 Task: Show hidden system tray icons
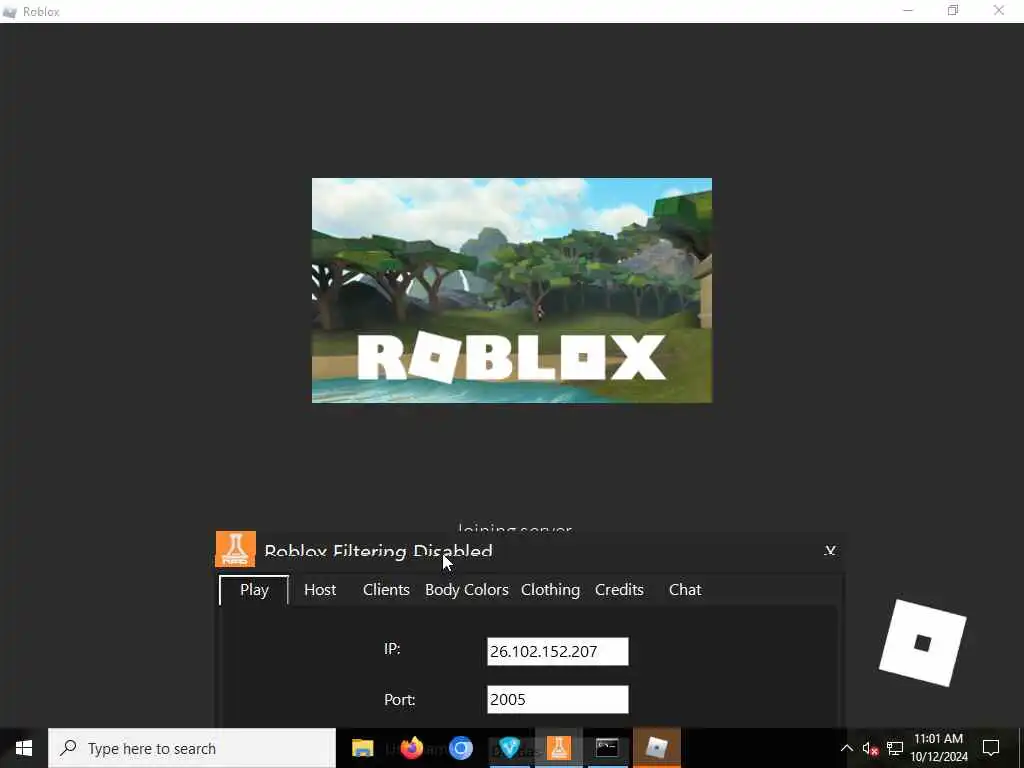846,748
